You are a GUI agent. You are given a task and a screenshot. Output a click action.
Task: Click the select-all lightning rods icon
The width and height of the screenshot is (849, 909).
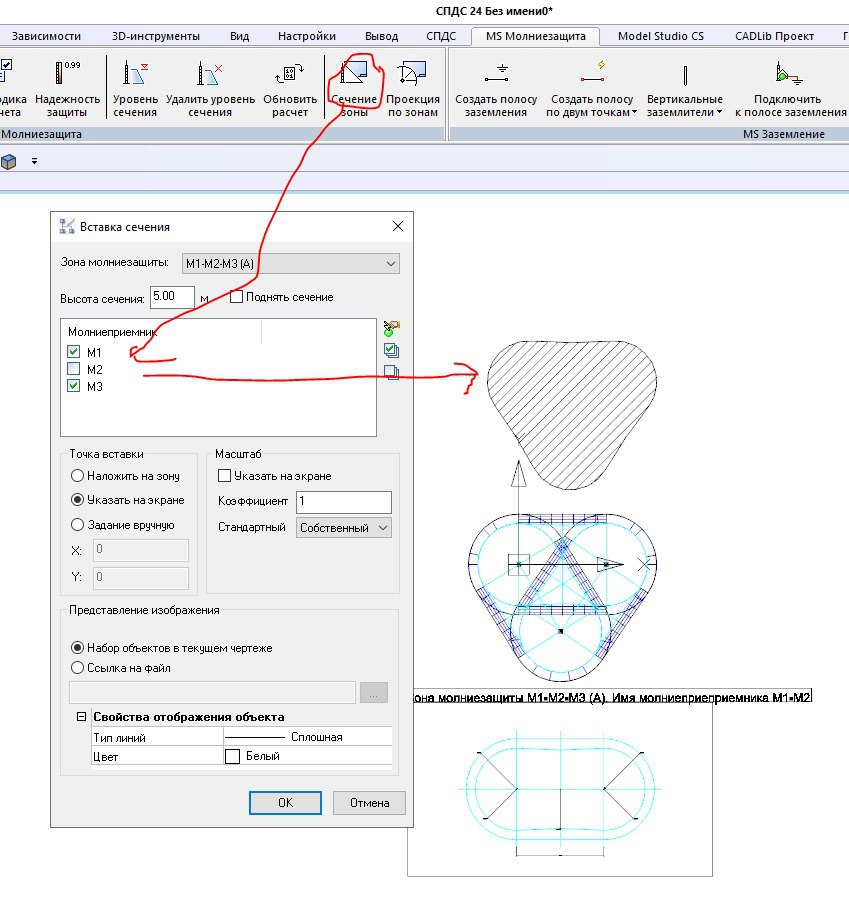point(391,350)
